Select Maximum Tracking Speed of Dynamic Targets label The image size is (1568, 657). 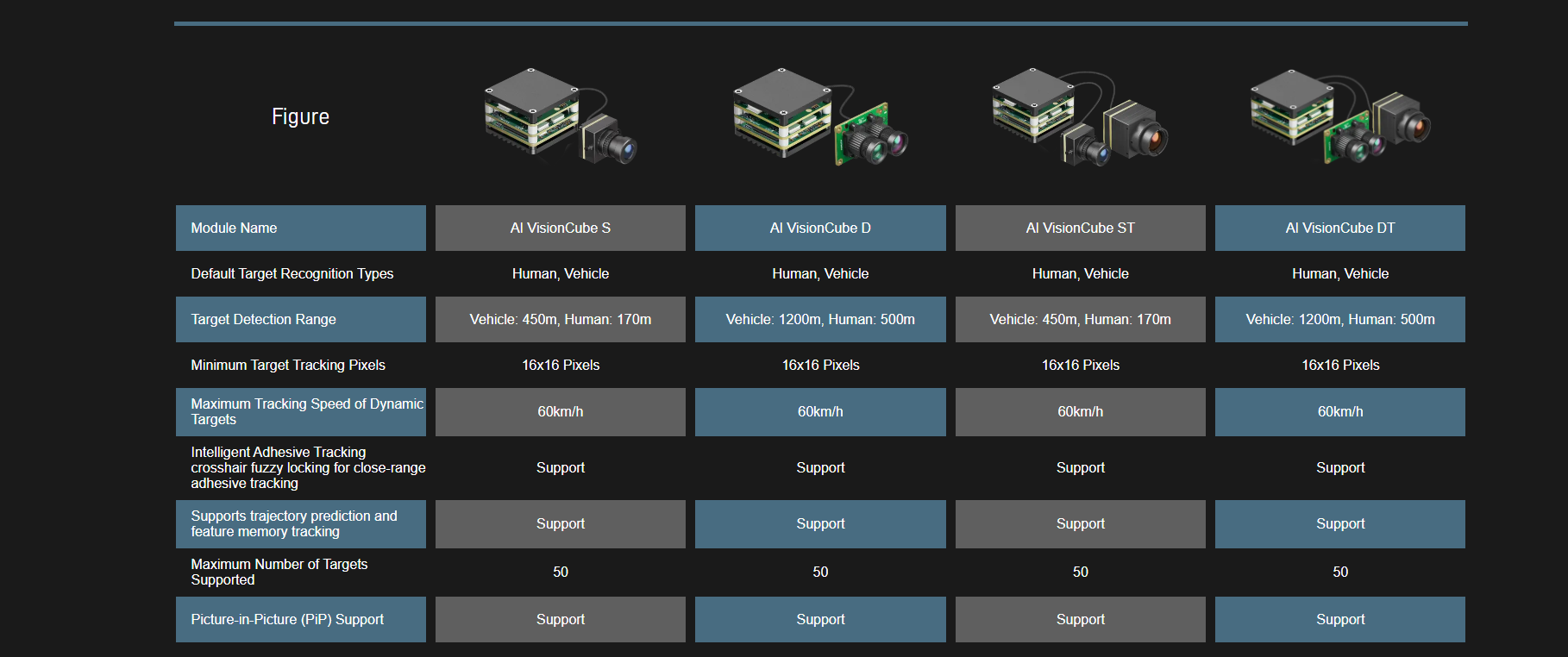pos(306,411)
